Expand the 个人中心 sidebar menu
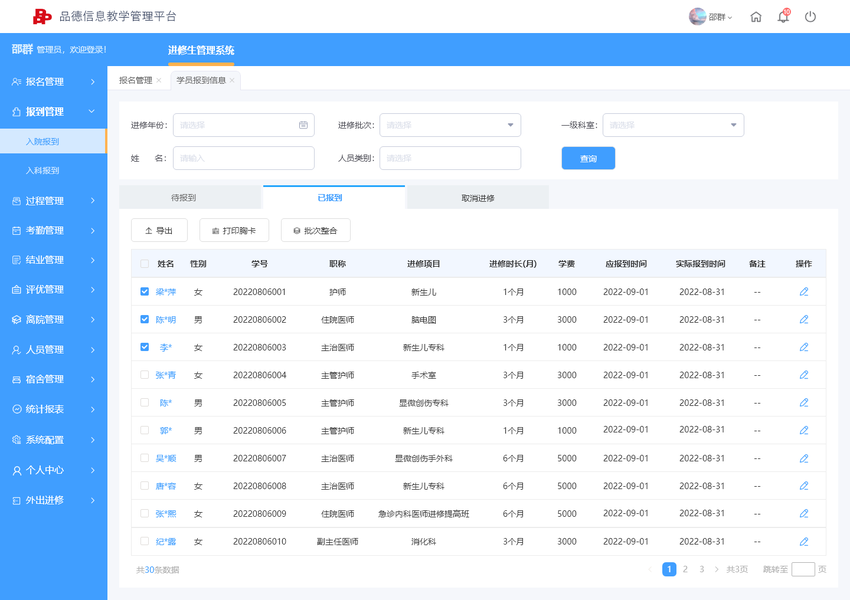Screen dimensions: 850x600 pos(53,470)
